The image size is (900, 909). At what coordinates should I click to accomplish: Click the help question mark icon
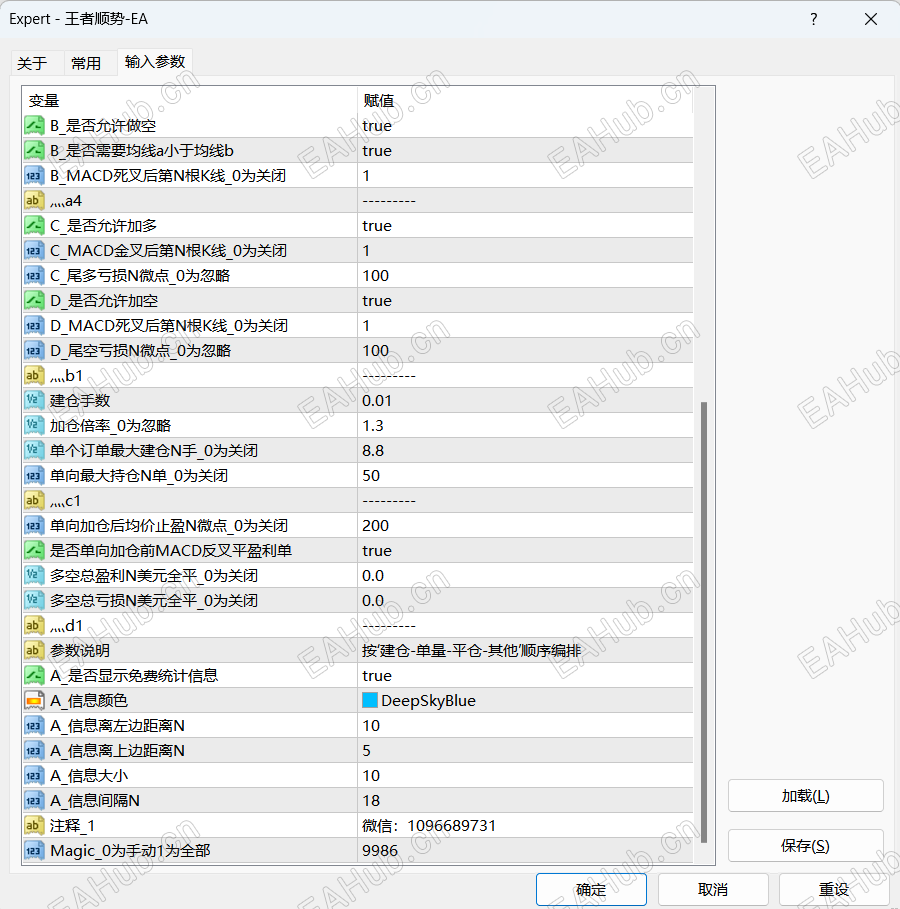coord(813,19)
